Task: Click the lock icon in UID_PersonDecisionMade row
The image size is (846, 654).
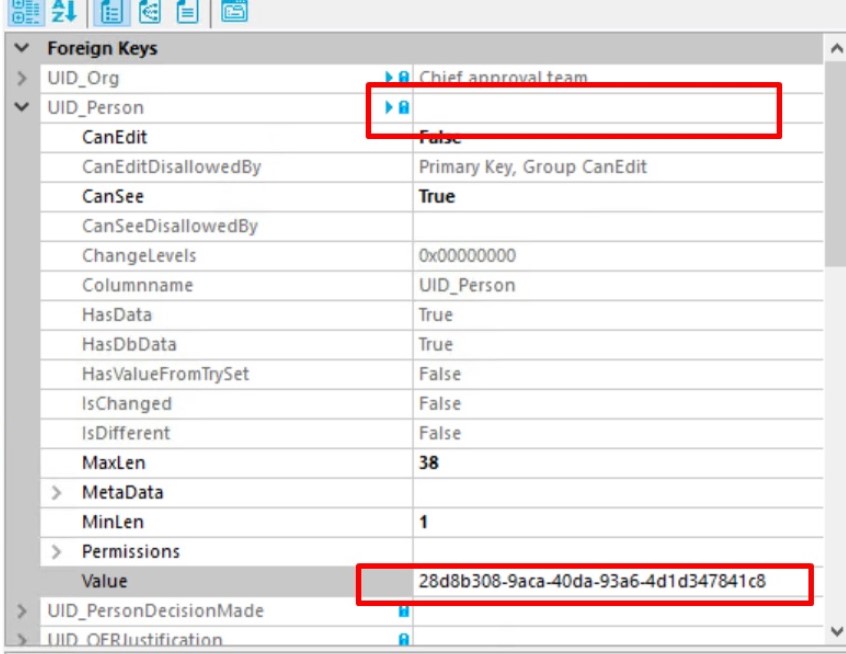Action: tap(403, 611)
